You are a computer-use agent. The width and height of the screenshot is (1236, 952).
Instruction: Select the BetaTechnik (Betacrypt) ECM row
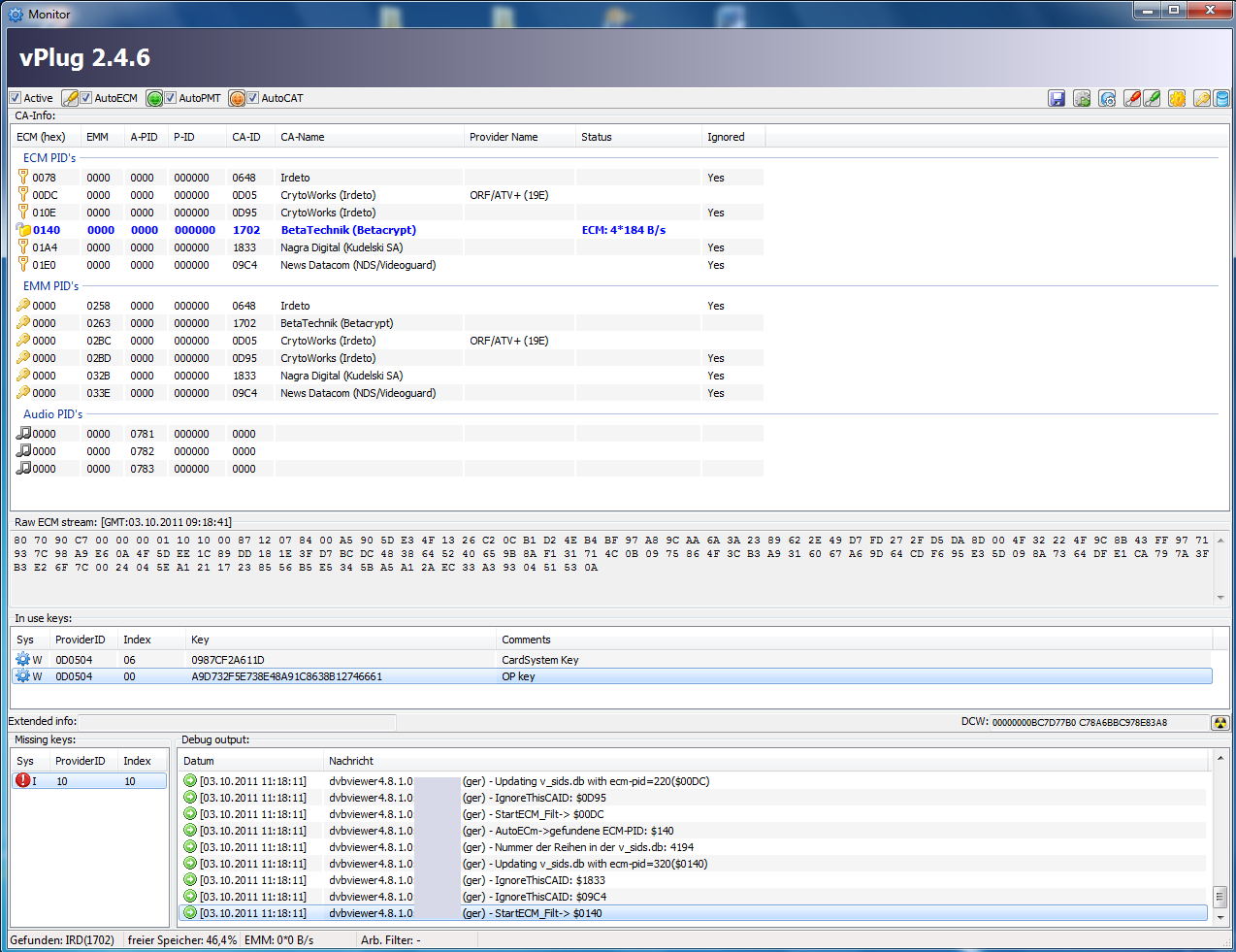(x=347, y=230)
